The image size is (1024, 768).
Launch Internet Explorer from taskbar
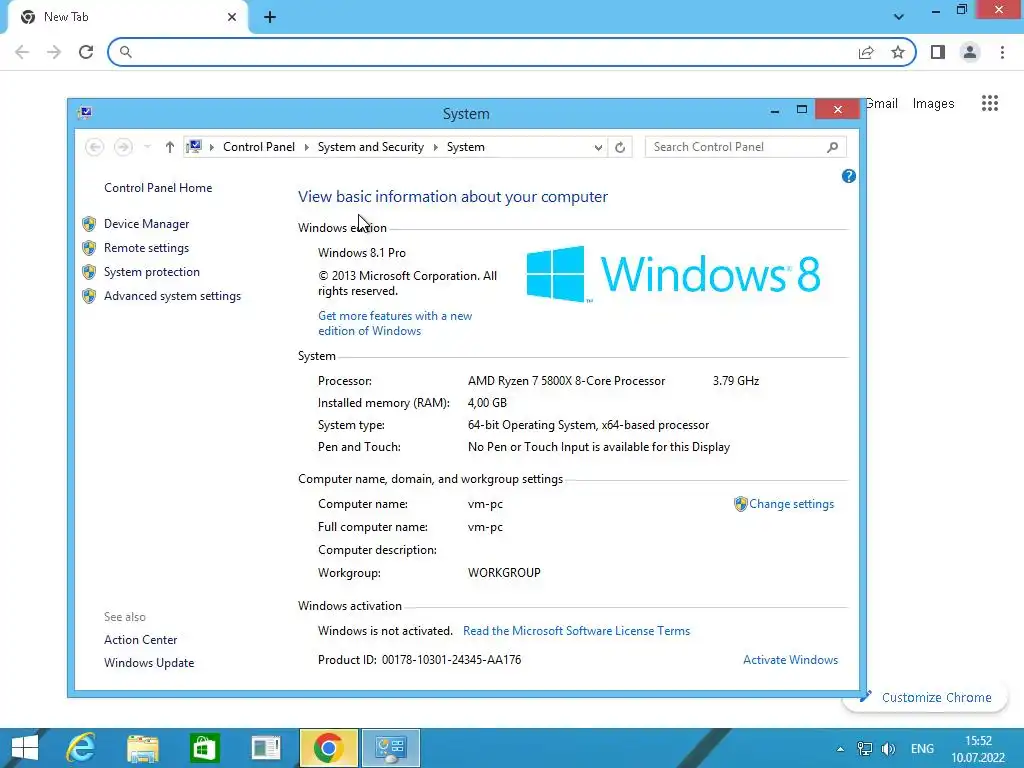(x=82, y=748)
